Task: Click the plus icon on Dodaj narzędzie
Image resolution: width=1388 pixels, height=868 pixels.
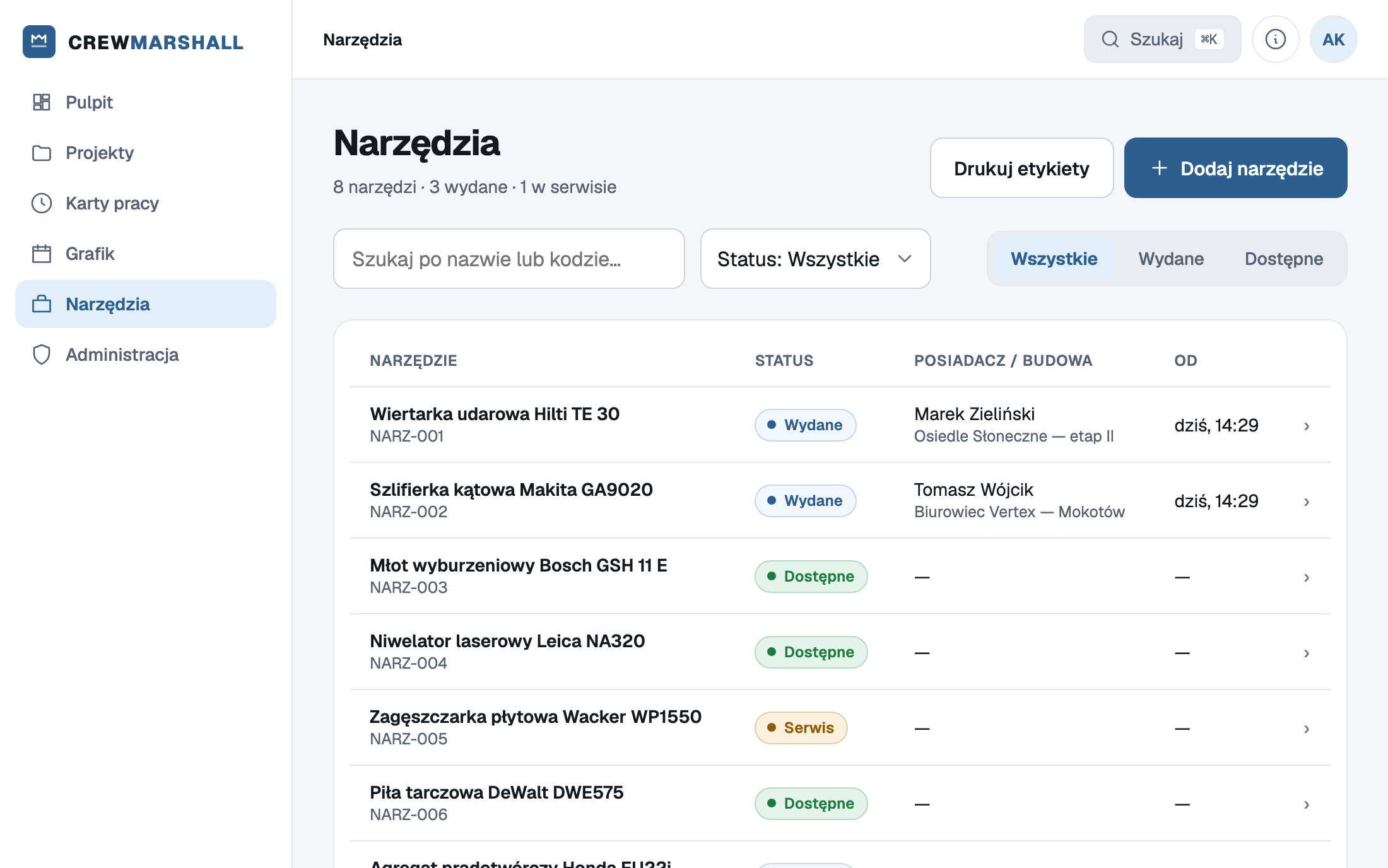Action: pos(1159,168)
